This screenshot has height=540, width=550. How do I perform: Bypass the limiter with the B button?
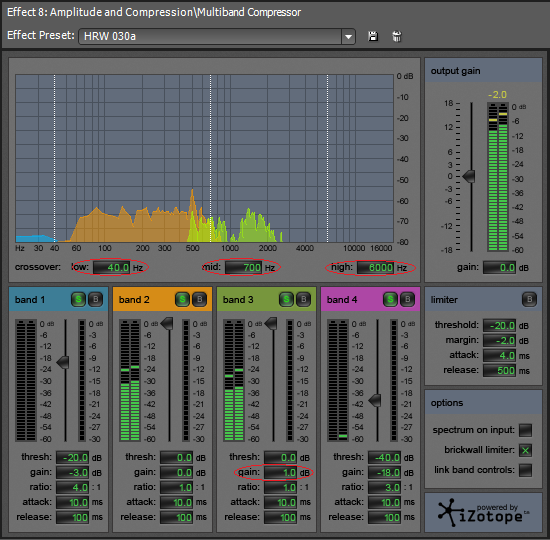[529, 299]
